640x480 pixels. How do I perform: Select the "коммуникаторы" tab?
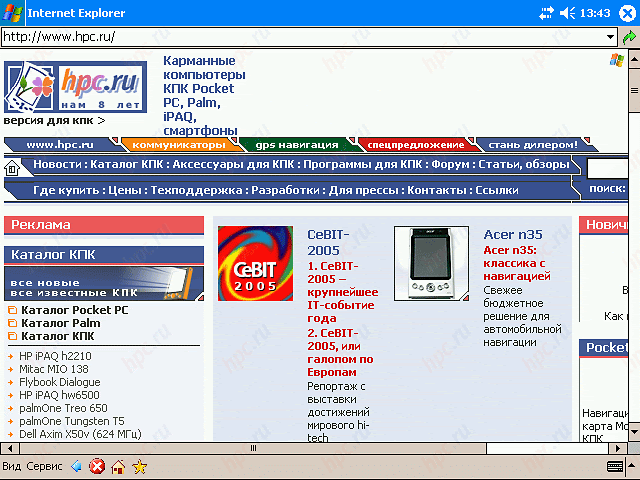(x=179, y=144)
